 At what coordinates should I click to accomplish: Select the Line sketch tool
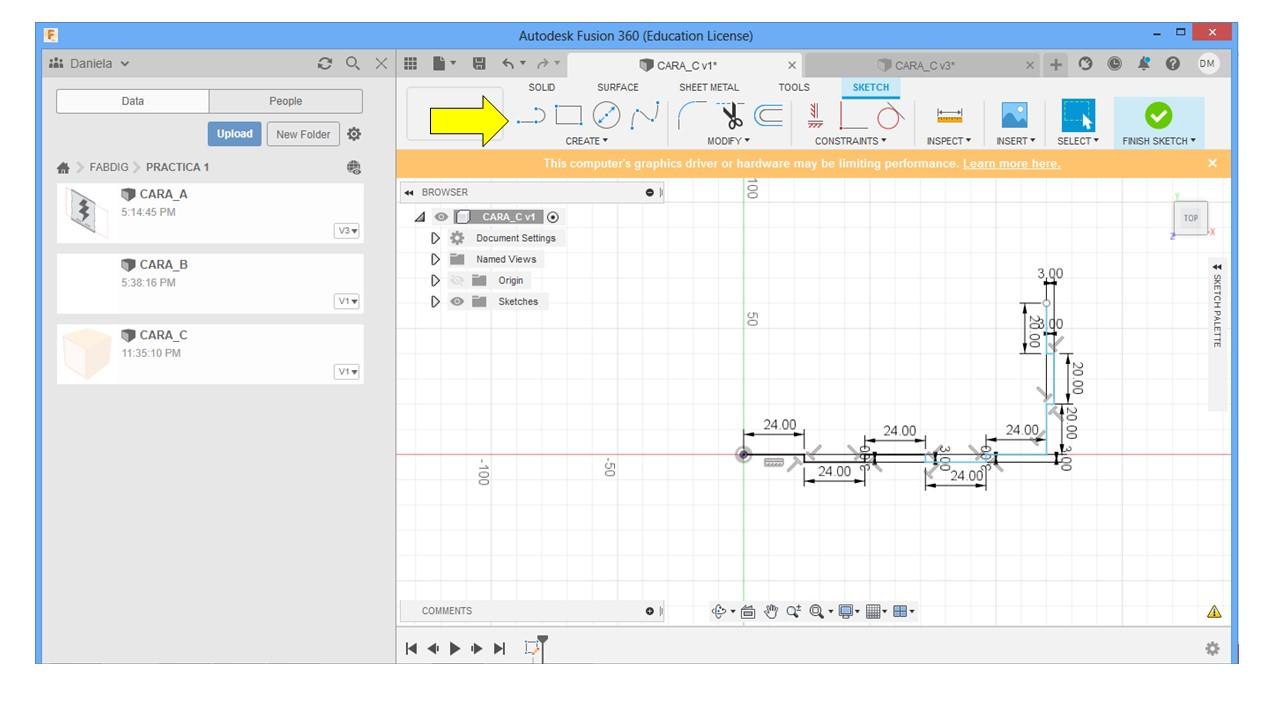[531, 116]
